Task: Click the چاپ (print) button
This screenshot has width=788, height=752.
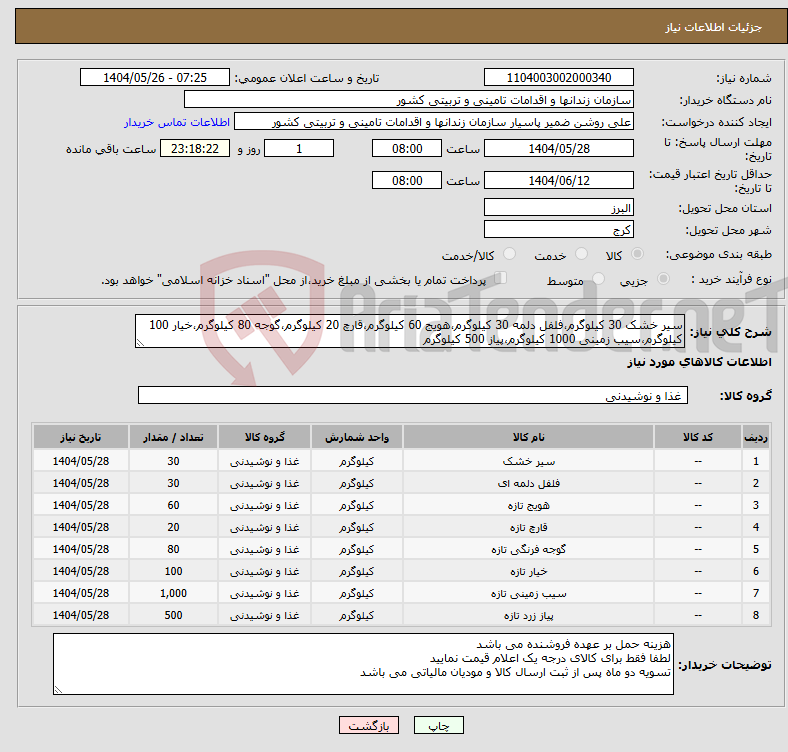Action: click(438, 725)
